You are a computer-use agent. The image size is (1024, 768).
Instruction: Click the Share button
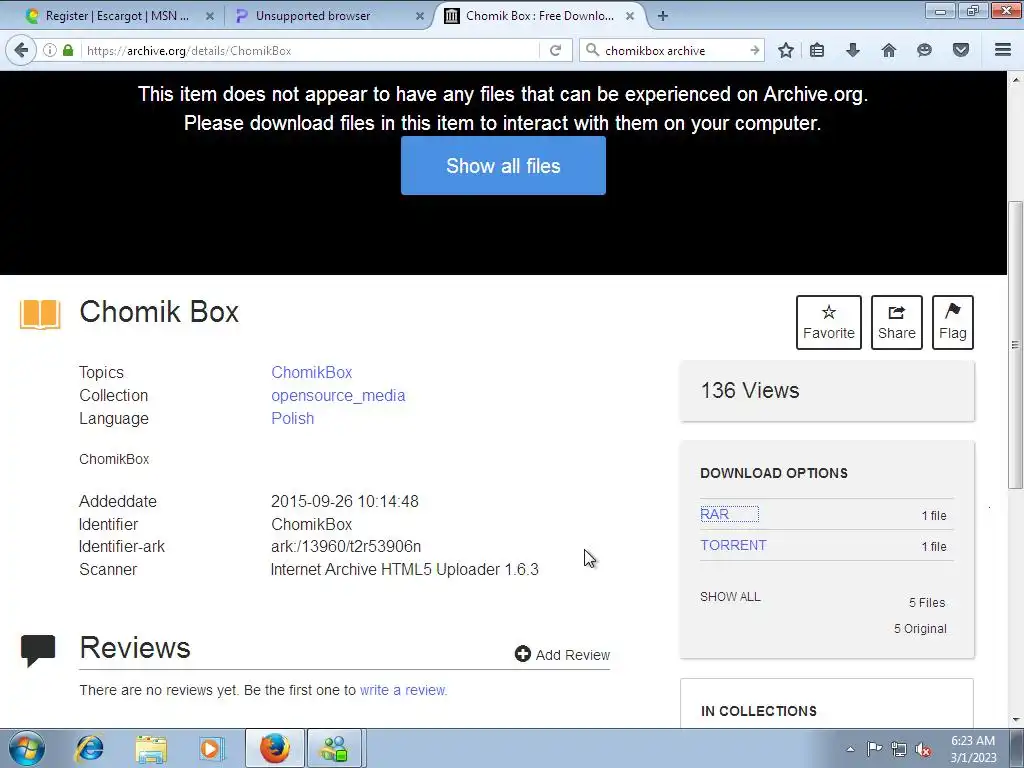click(897, 323)
